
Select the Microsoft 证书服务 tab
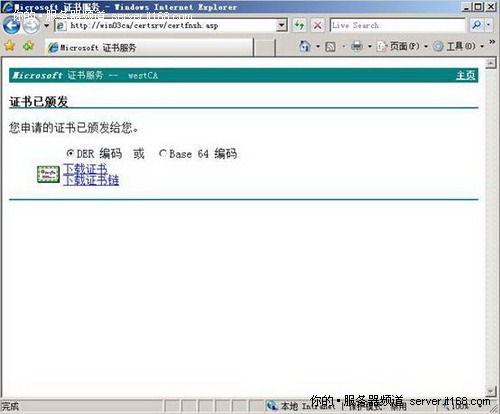[149, 48]
